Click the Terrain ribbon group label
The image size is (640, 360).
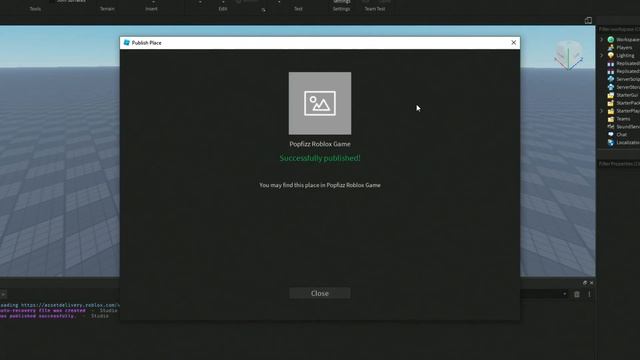click(x=107, y=9)
